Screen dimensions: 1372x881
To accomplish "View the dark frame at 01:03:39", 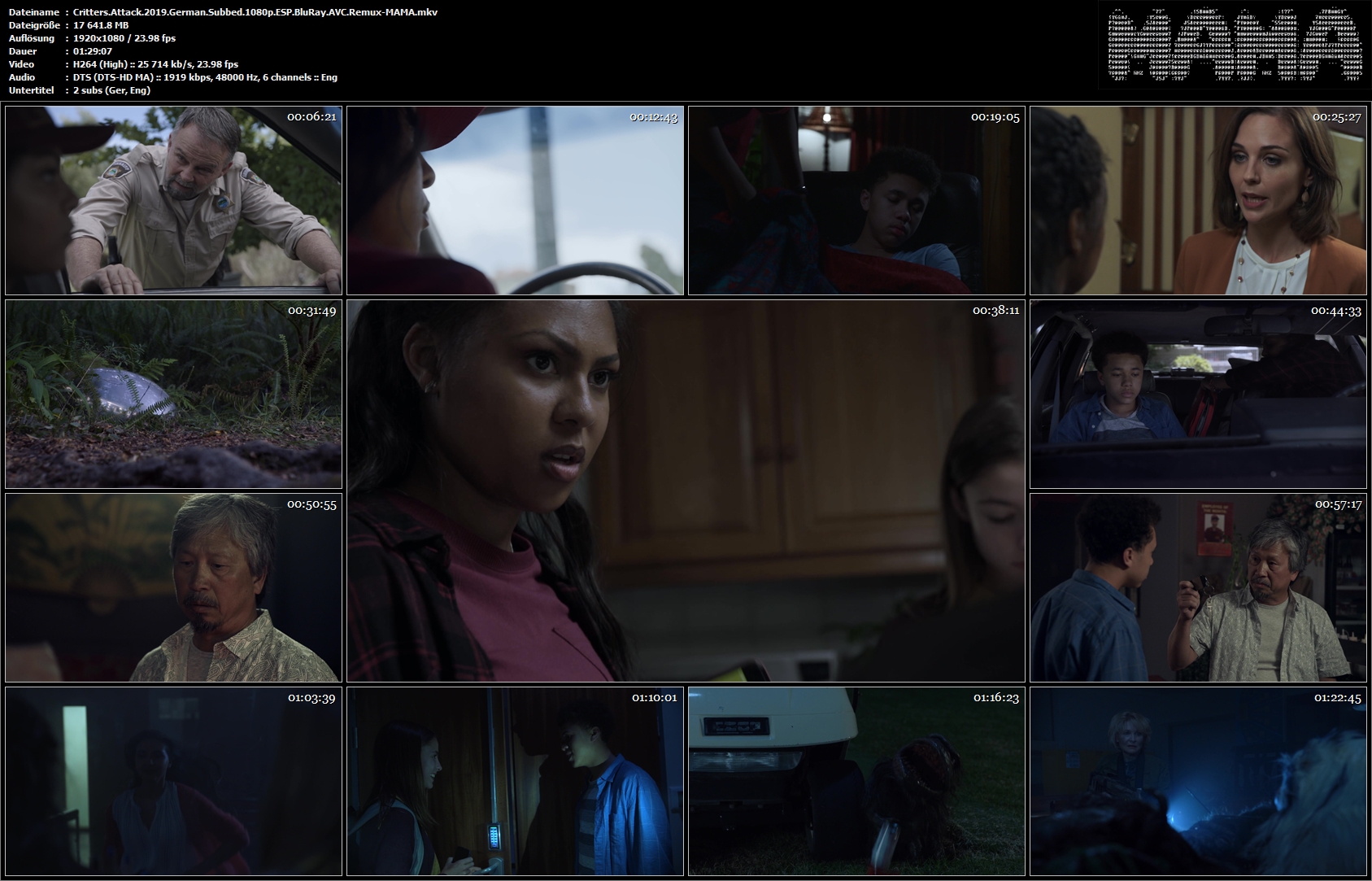I will (x=173, y=781).
